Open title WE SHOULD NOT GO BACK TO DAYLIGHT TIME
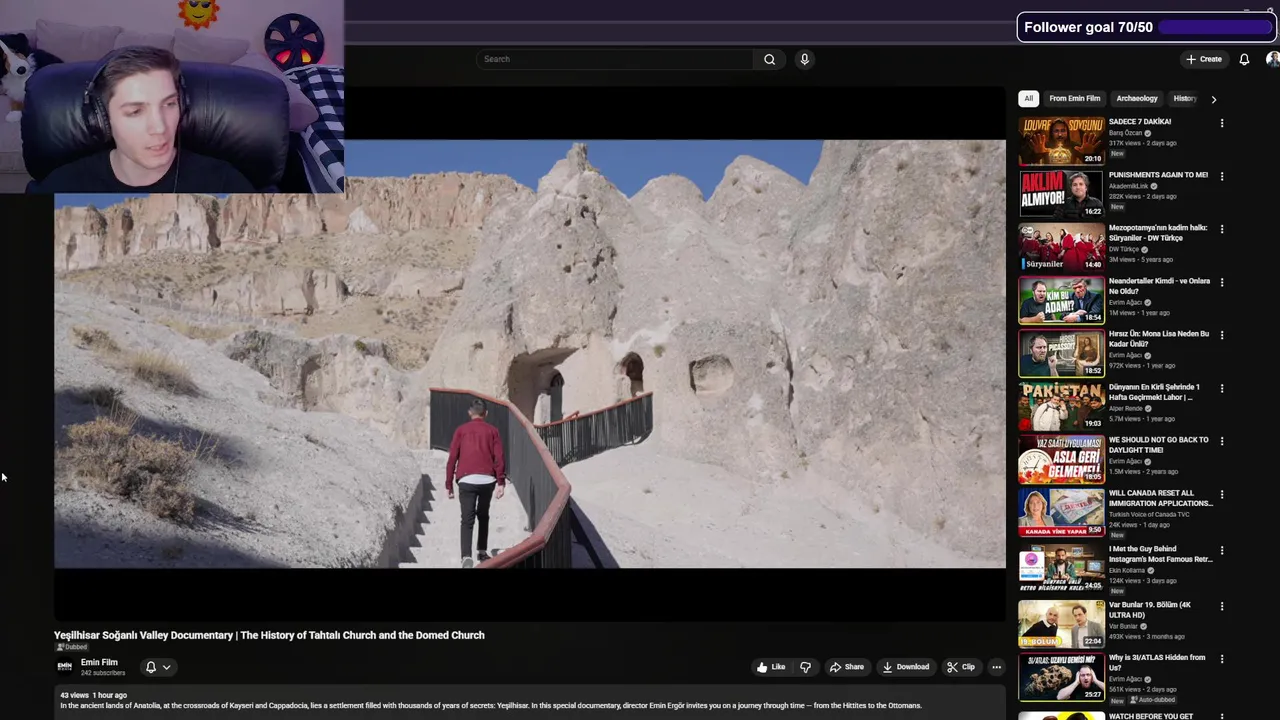 pos(1158,445)
